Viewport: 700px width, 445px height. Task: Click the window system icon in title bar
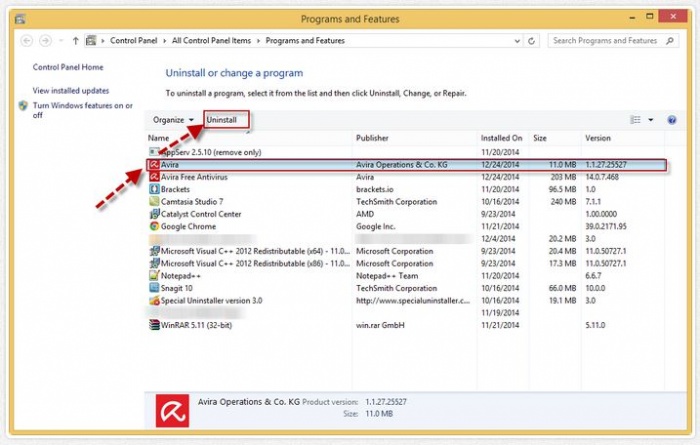pyautogui.click(x=20, y=19)
